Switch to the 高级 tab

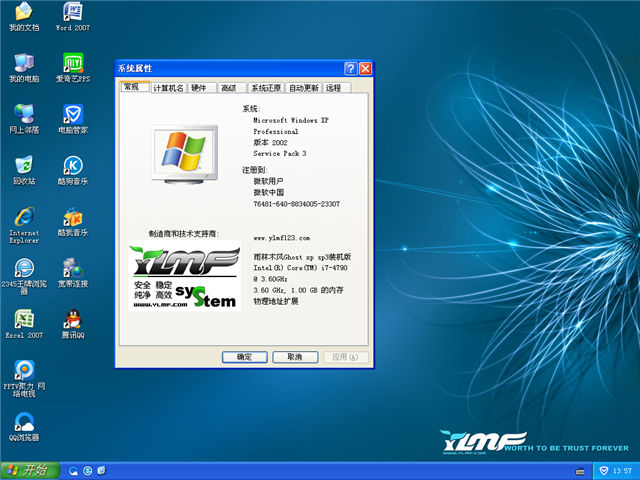pos(231,88)
